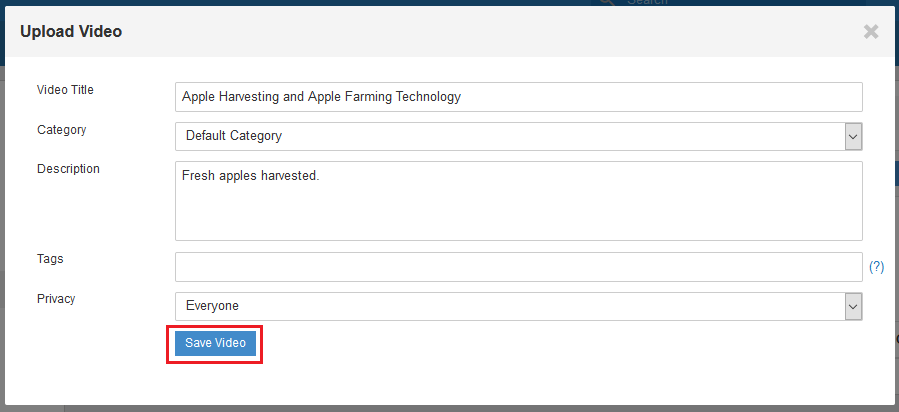Click inside the Description text area
The height and width of the screenshot is (412, 899).
[x=519, y=201]
